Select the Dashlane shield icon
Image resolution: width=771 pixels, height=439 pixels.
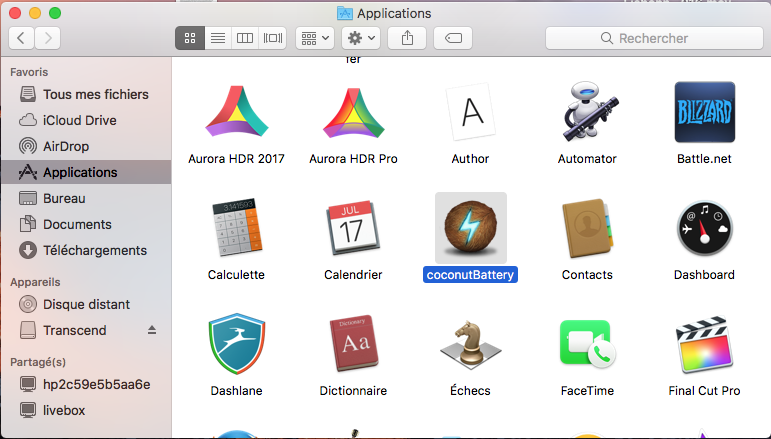pos(237,344)
